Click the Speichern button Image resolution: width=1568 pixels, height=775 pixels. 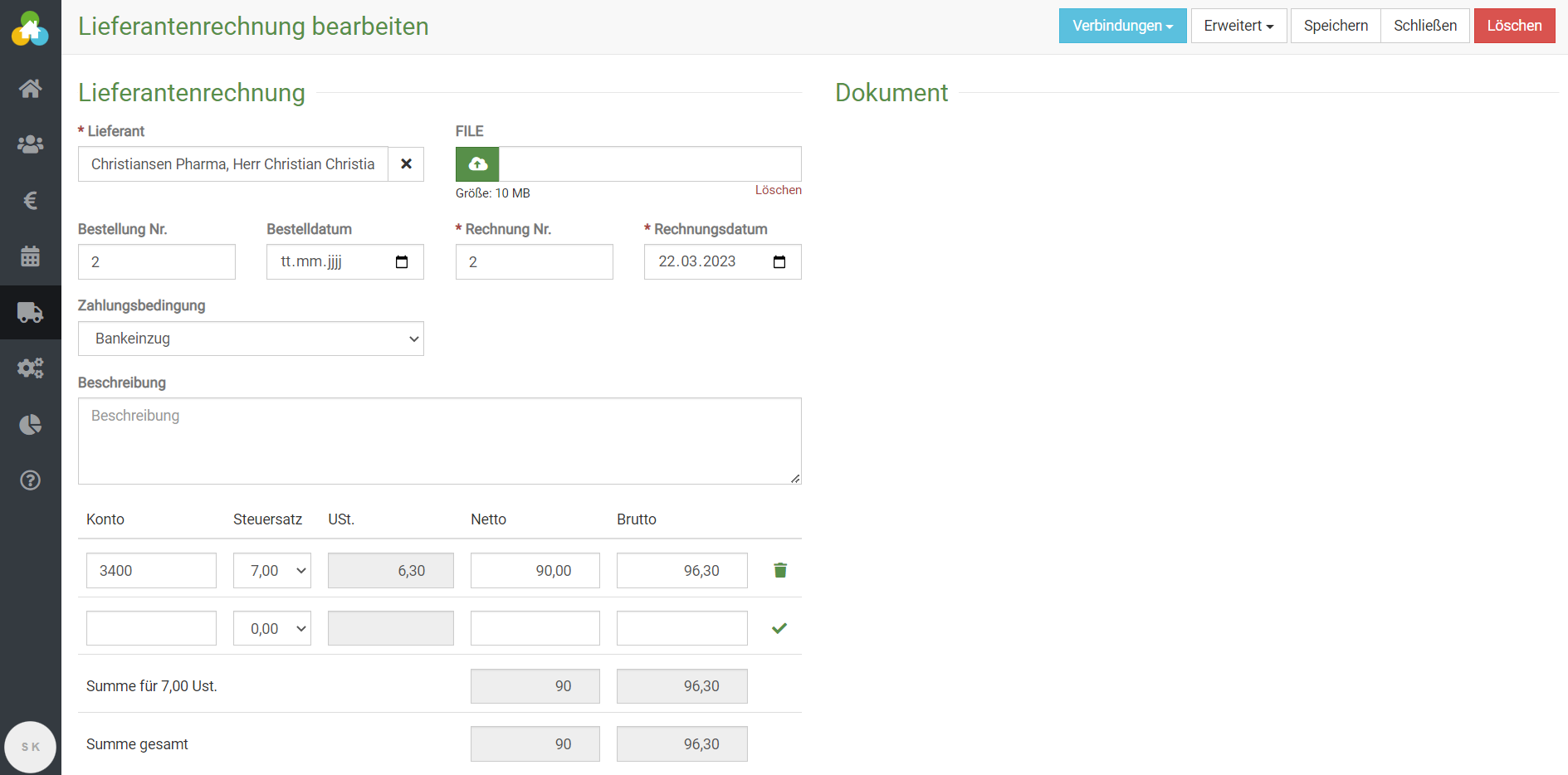pos(1335,26)
